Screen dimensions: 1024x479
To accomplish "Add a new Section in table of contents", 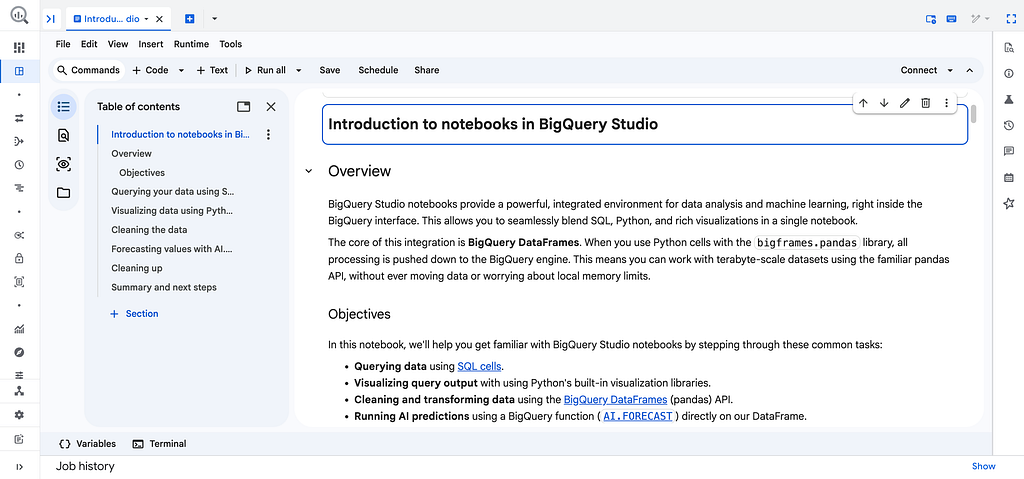I will click(x=134, y=314).
